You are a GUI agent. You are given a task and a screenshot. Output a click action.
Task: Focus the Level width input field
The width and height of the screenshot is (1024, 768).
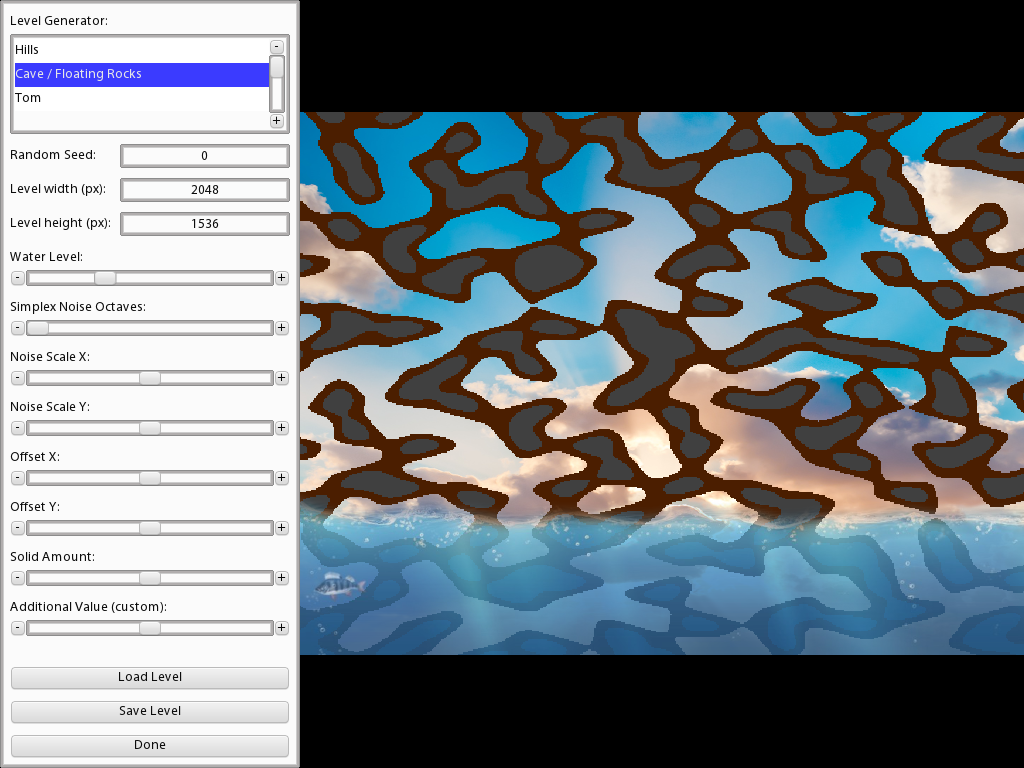(204, 190)
